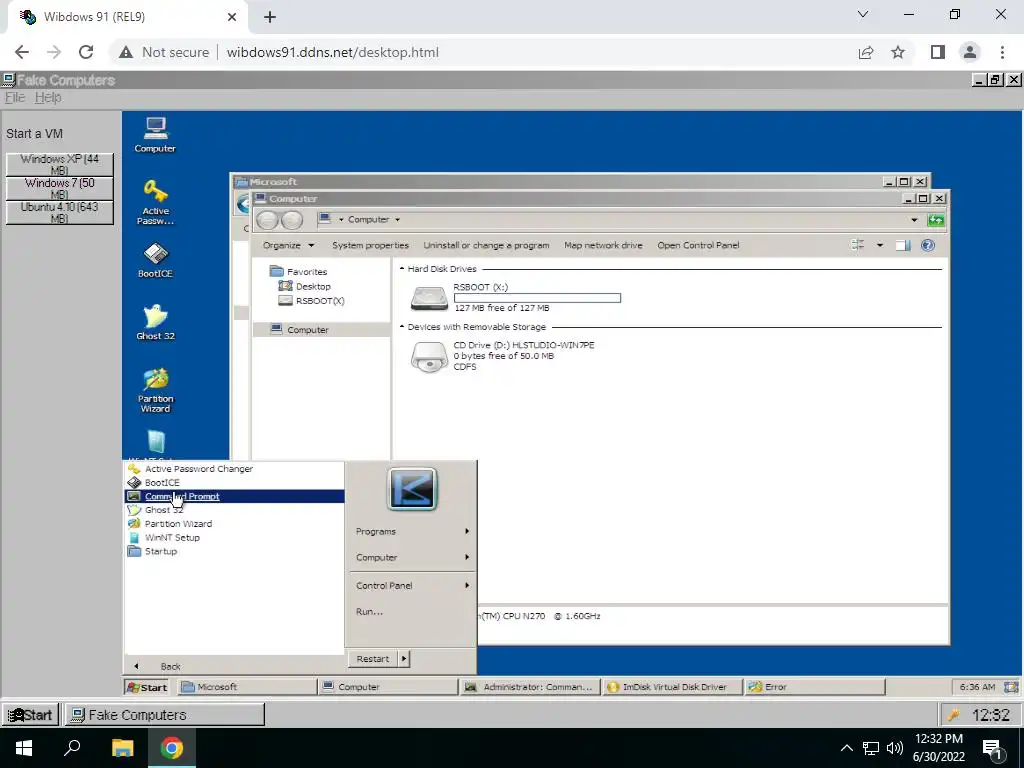Start the Windows 7 VM
This screenshot has width=1024, height=768.
(x=59, y=188)
